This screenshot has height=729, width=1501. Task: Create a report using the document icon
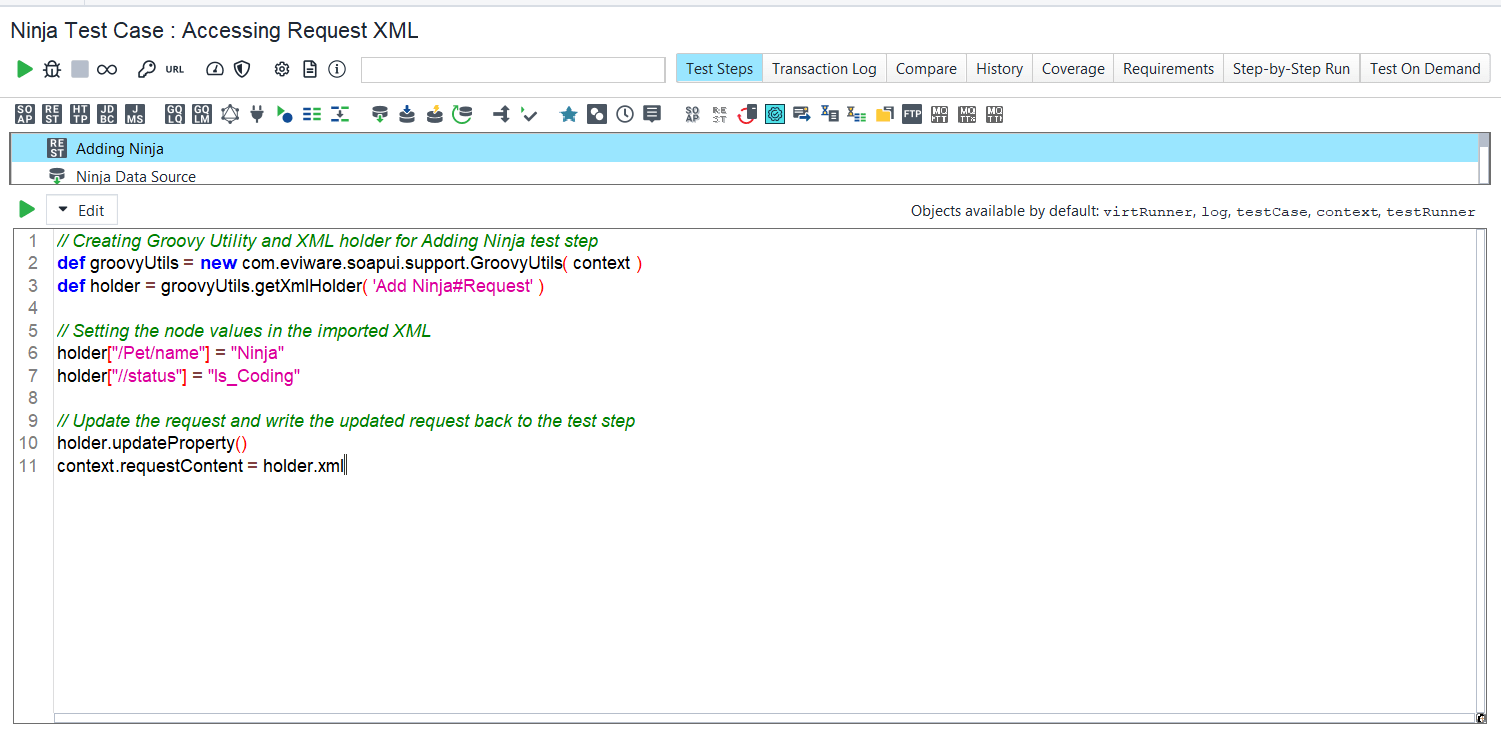(309, 69)
